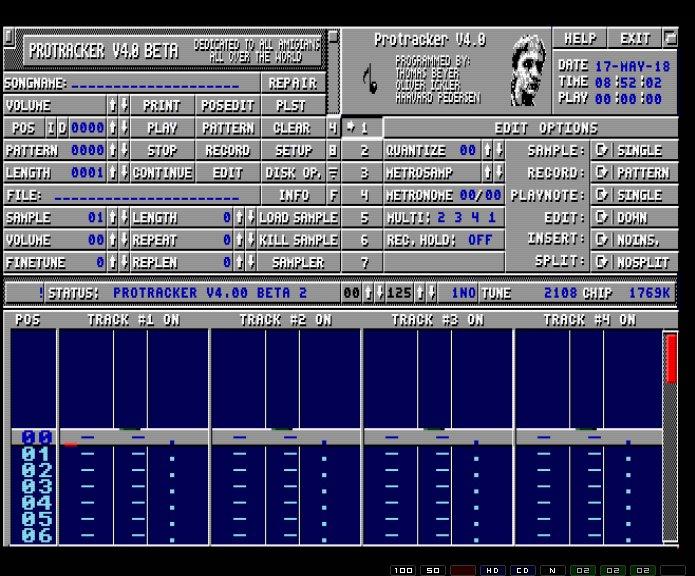Click the SONGNAME text field
Viewport: 695px width, 576px height.
[x=155, y=84]
